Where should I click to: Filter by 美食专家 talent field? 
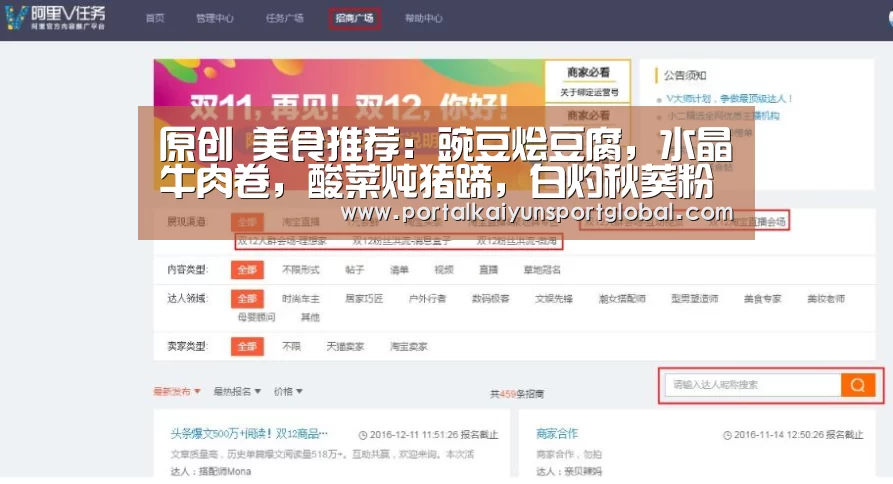click(763, 299)
